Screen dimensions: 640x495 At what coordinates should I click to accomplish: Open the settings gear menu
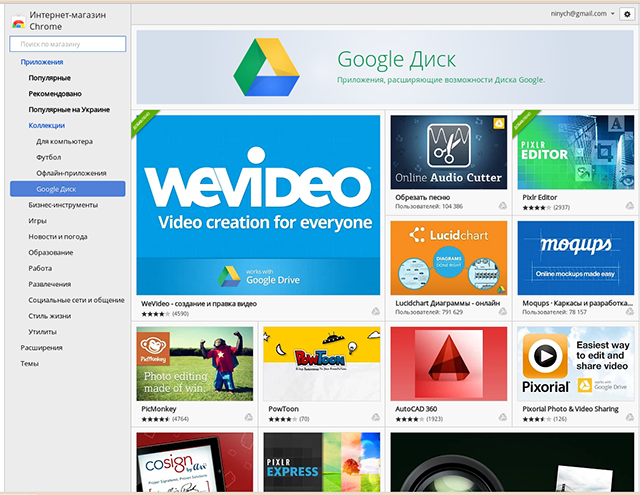pyautogui.click(x=627, y=14)
